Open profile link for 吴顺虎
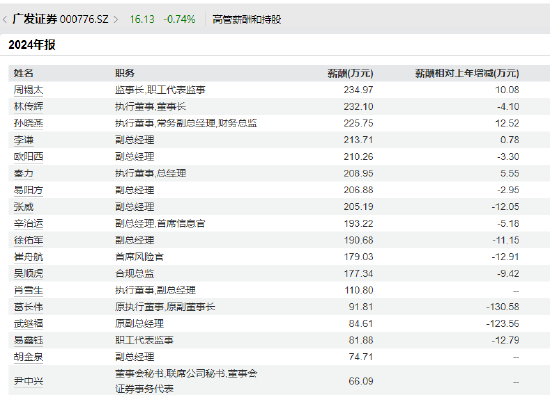 [28, 273]
